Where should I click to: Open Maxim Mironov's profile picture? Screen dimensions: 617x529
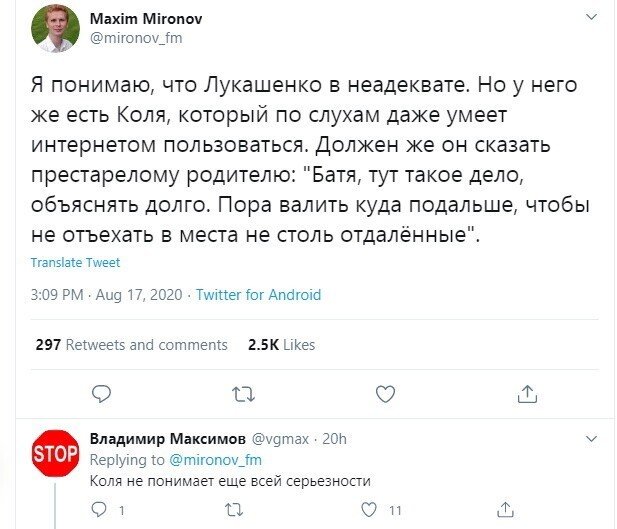(55, 28)
